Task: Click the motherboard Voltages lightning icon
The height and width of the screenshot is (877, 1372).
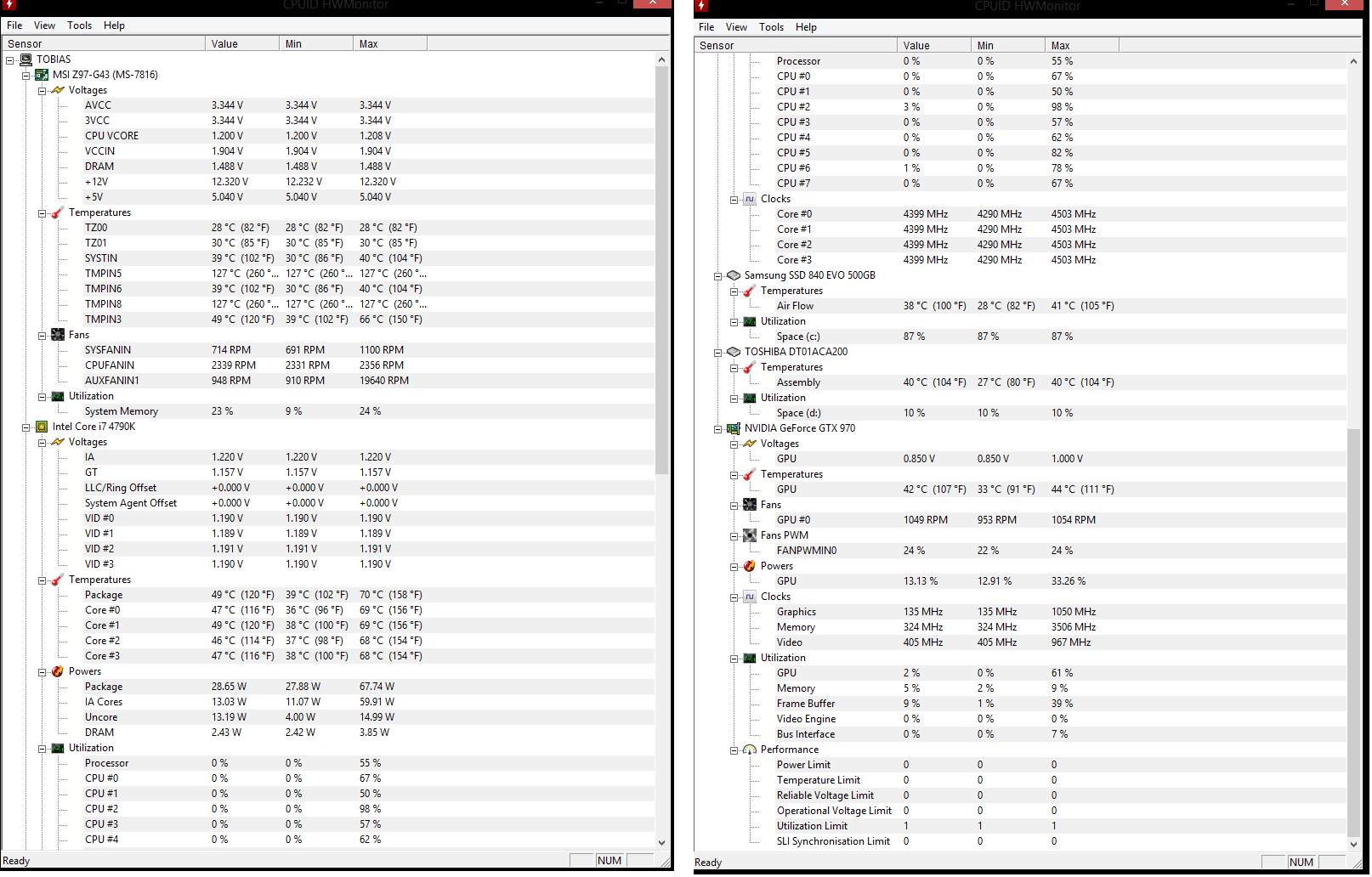Action: point(58,90)
